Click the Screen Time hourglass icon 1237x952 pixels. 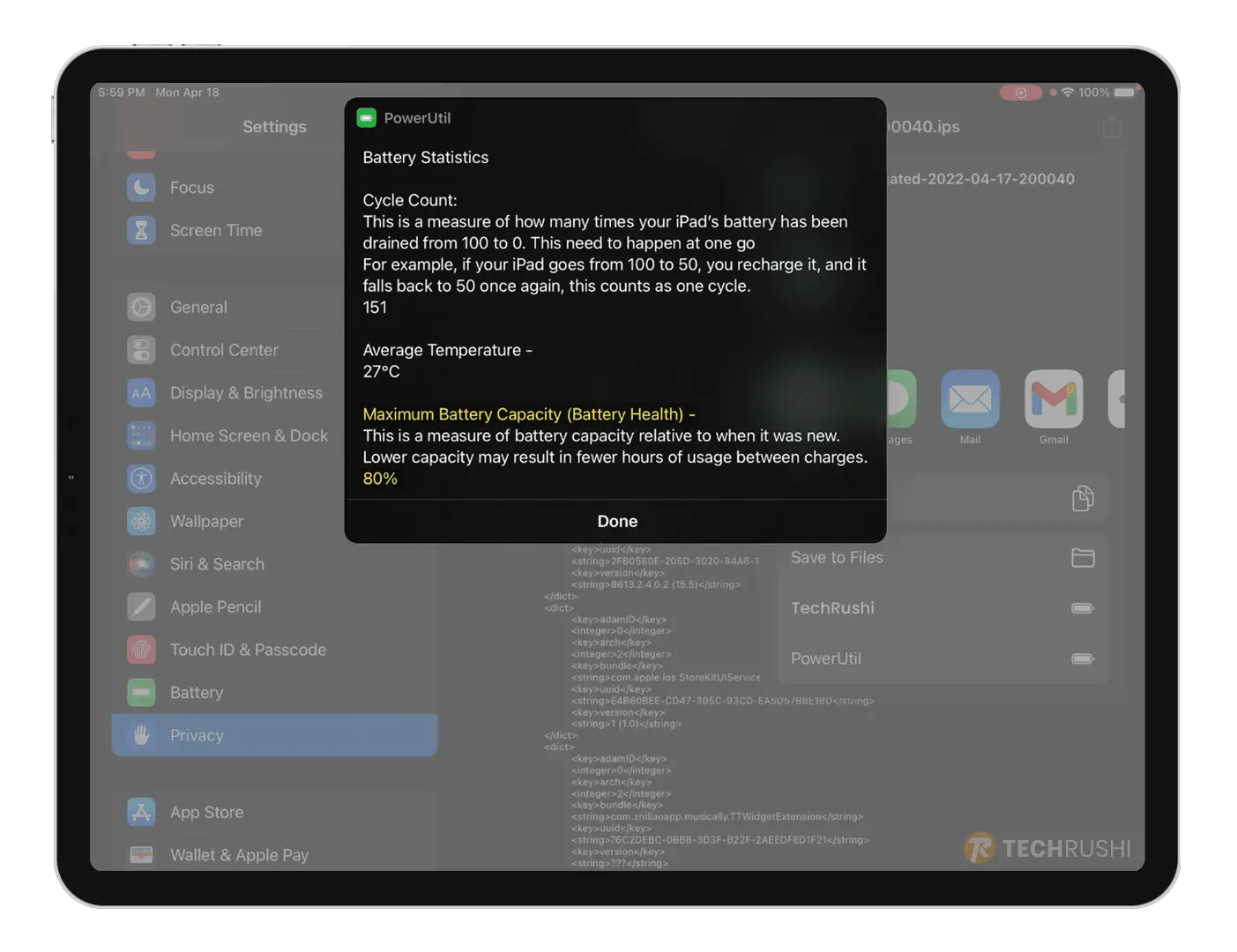(141, 230)
